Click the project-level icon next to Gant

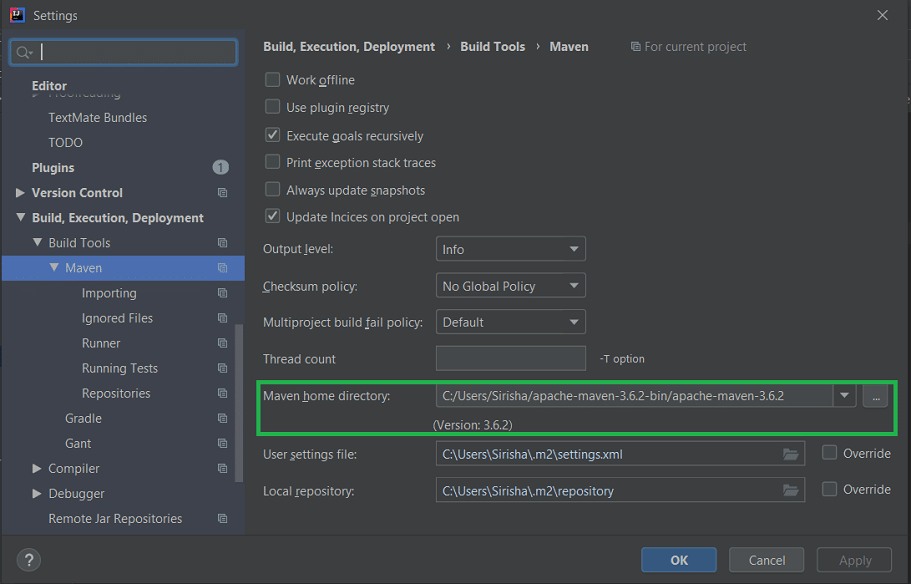pos(223,443)
